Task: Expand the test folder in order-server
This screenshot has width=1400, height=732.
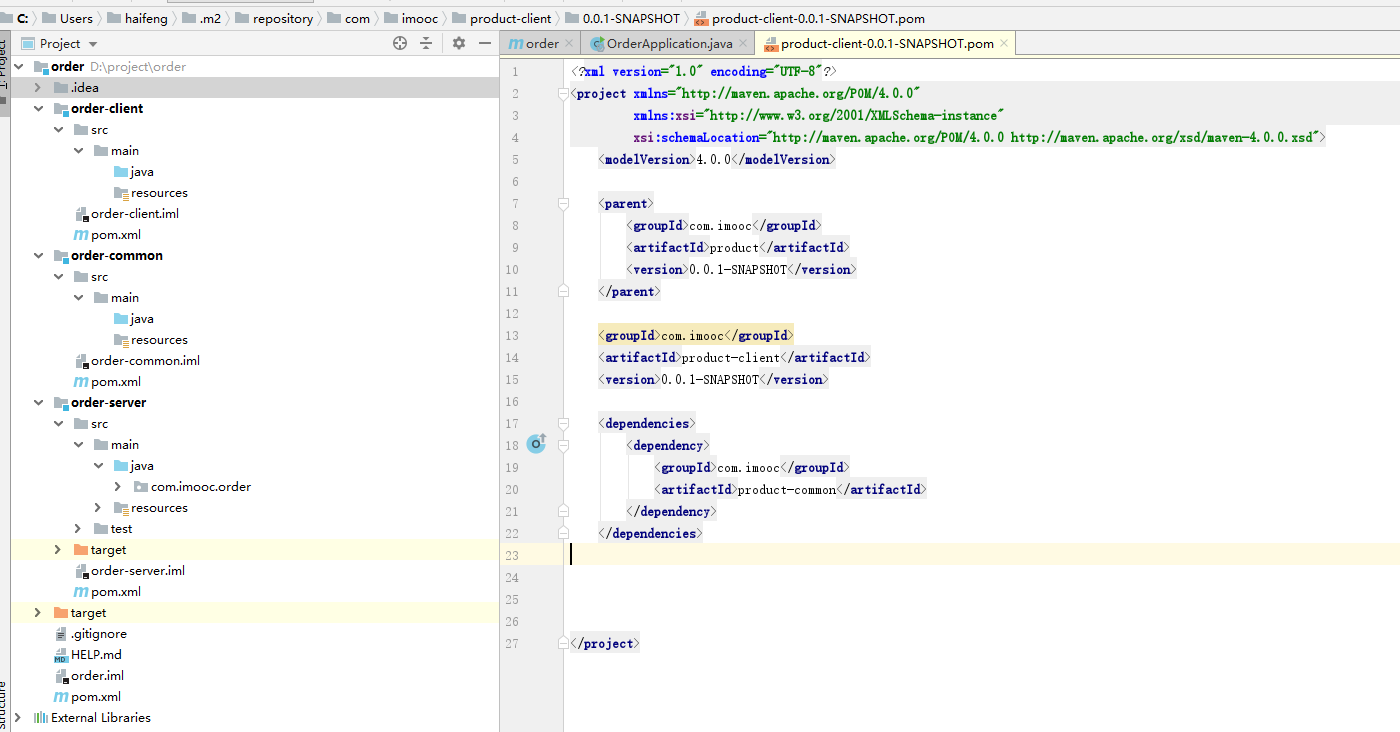Action: click(x=78, y=529)
